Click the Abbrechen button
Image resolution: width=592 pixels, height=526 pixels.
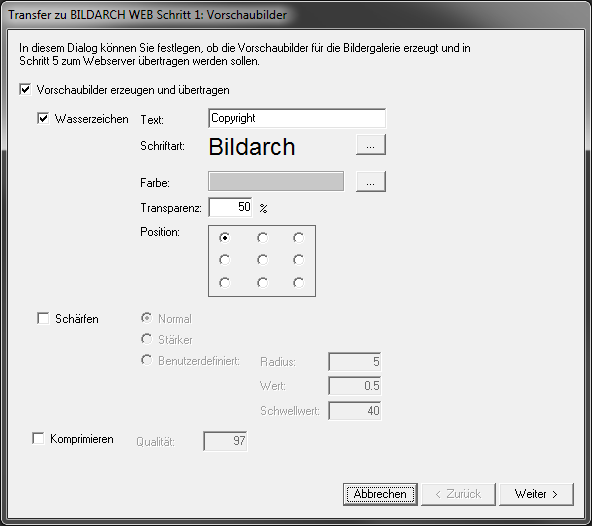(x=380, y=494)
